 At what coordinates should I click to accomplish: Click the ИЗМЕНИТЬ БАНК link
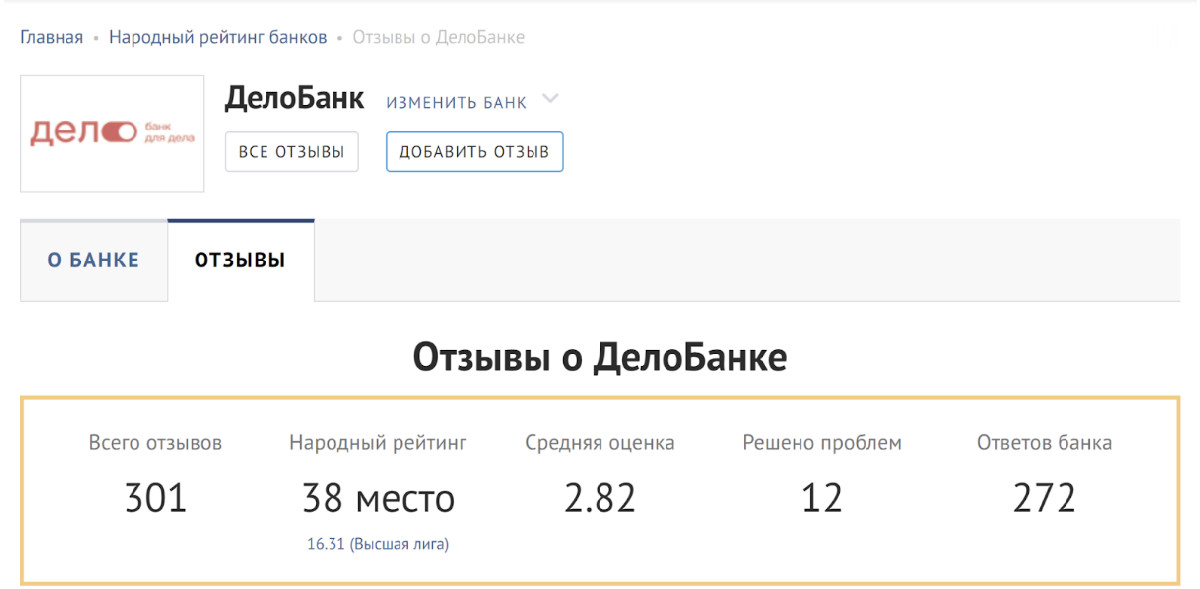tap(456, 102)
